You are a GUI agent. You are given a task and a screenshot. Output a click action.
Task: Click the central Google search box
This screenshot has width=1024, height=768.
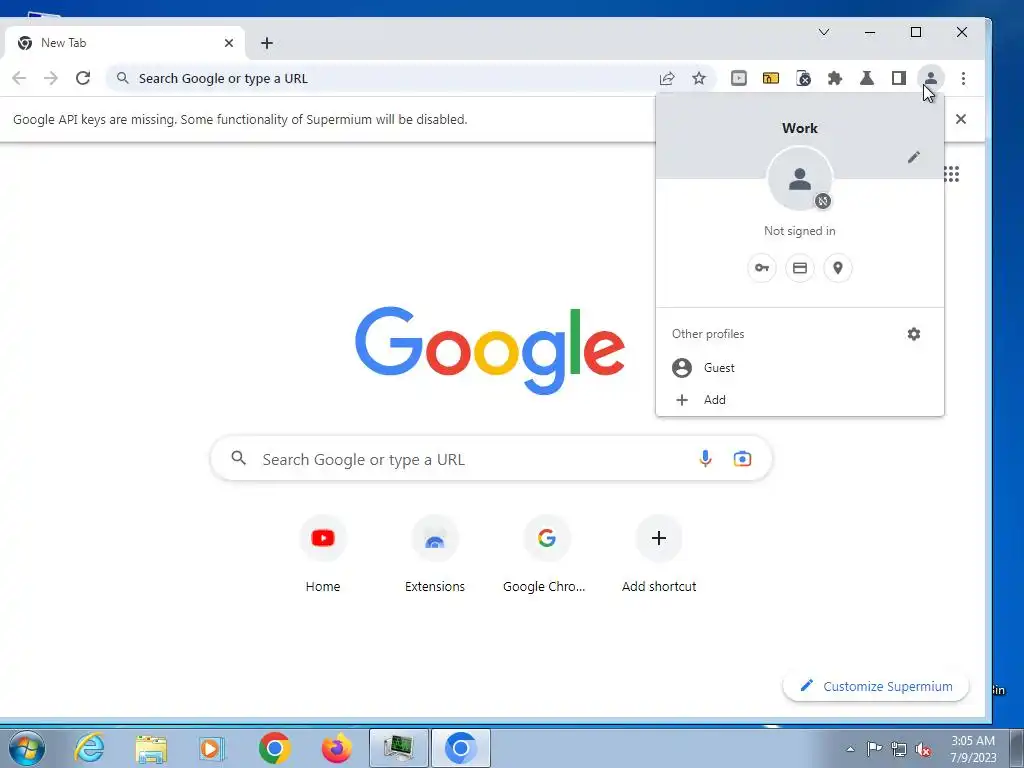coord(491,458)
